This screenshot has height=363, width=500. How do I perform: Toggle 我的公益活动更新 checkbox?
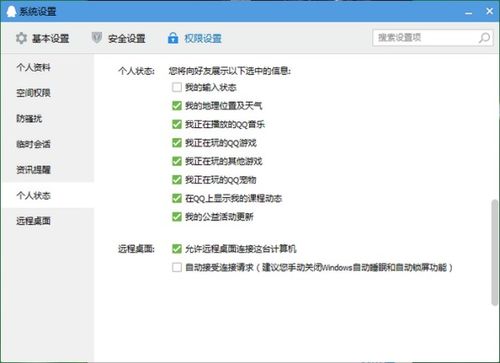pos(177,217)
